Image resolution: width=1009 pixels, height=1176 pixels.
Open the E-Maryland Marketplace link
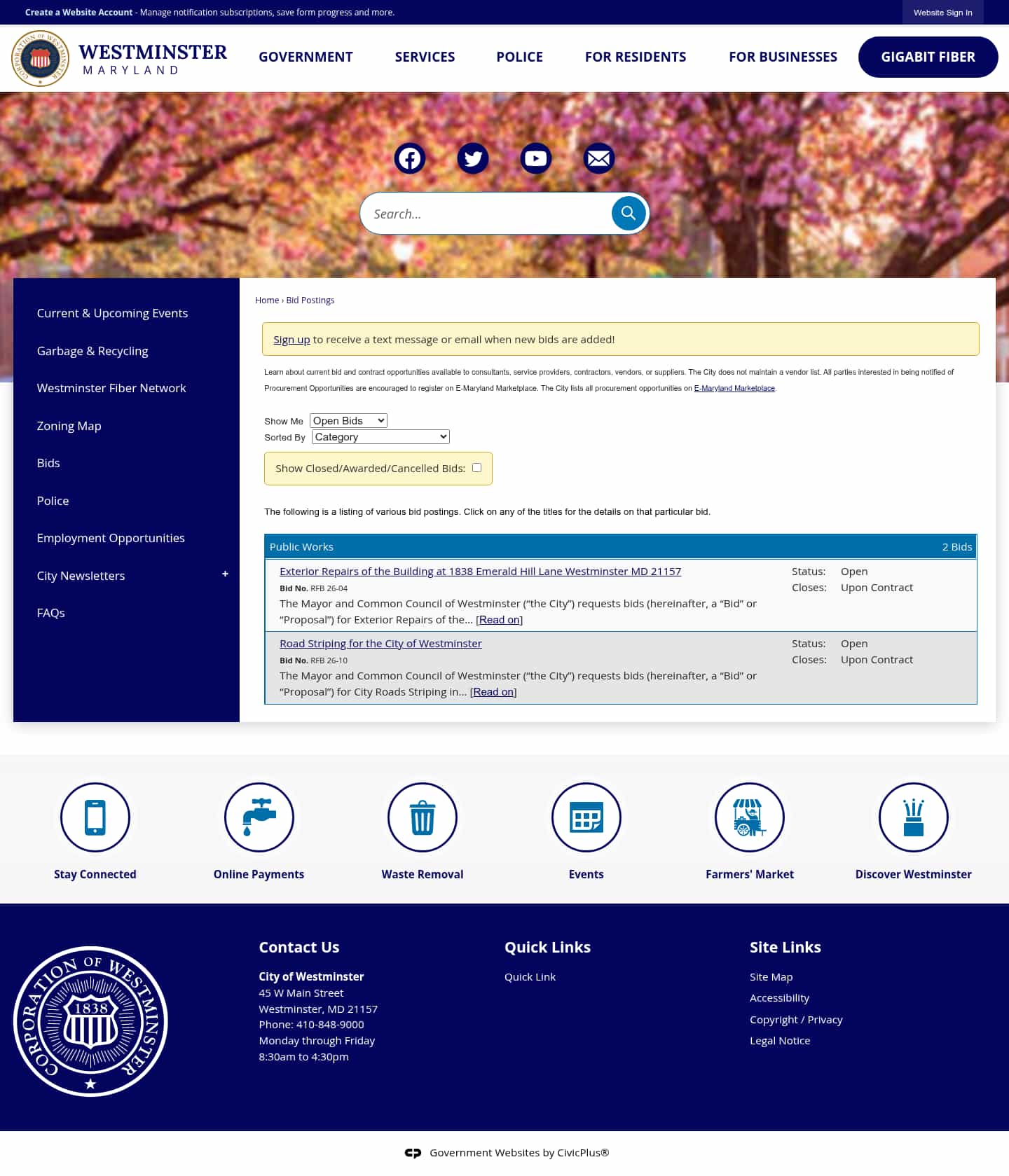click(734, 388)
